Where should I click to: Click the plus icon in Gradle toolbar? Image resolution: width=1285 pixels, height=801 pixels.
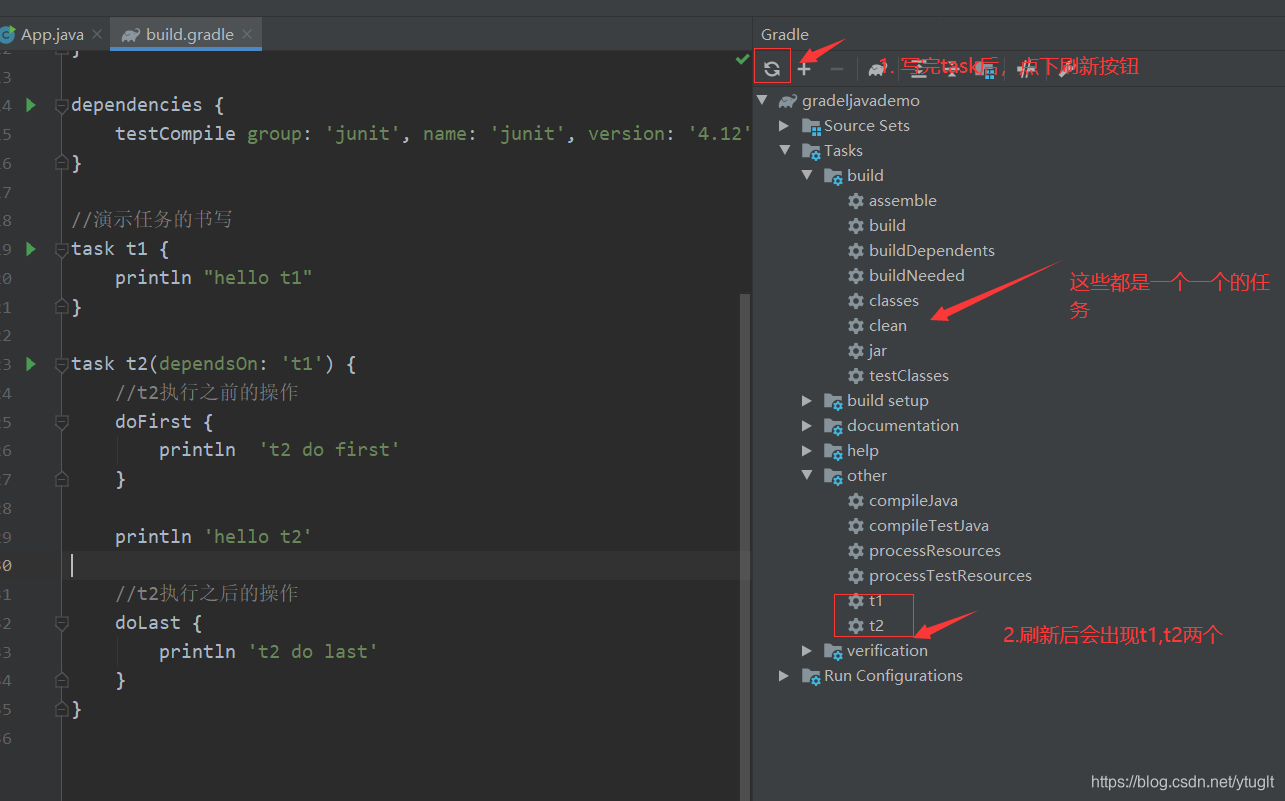tap(804, 68)
